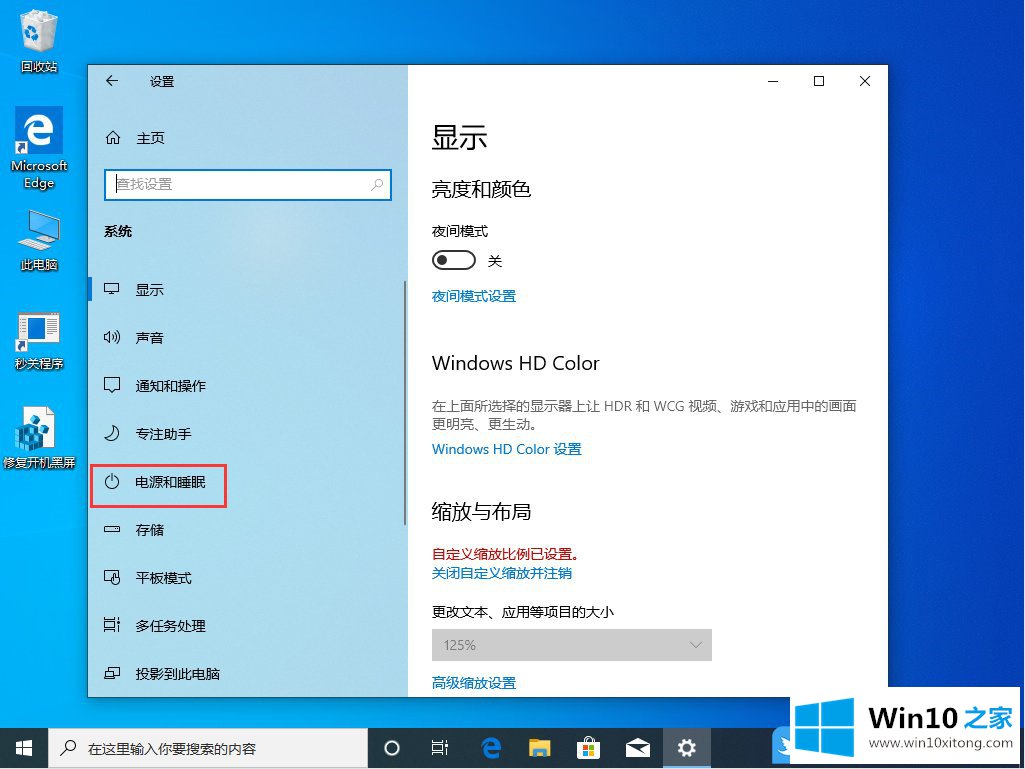The image size is (1025, 769).
Task: Open Microsoft Edge desktop shortcut
Action: click(39, 149)
